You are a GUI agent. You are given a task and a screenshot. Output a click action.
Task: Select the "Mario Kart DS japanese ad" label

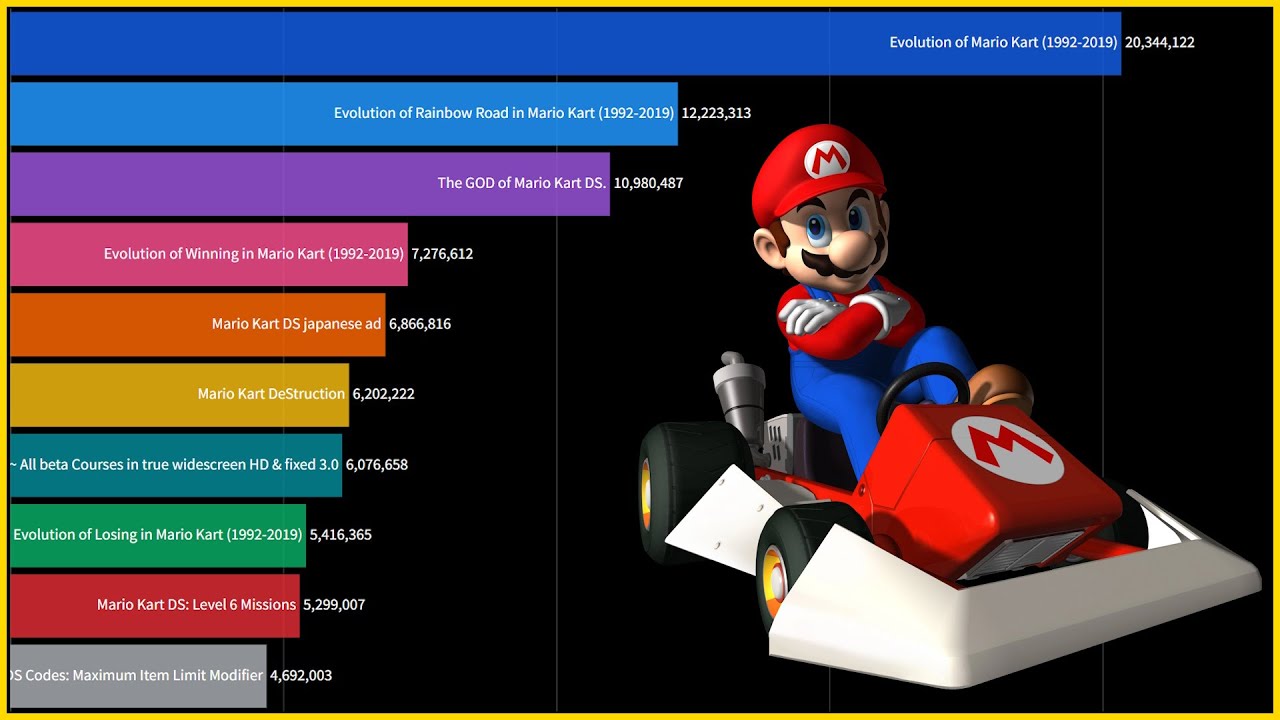(x=297, y=324)
